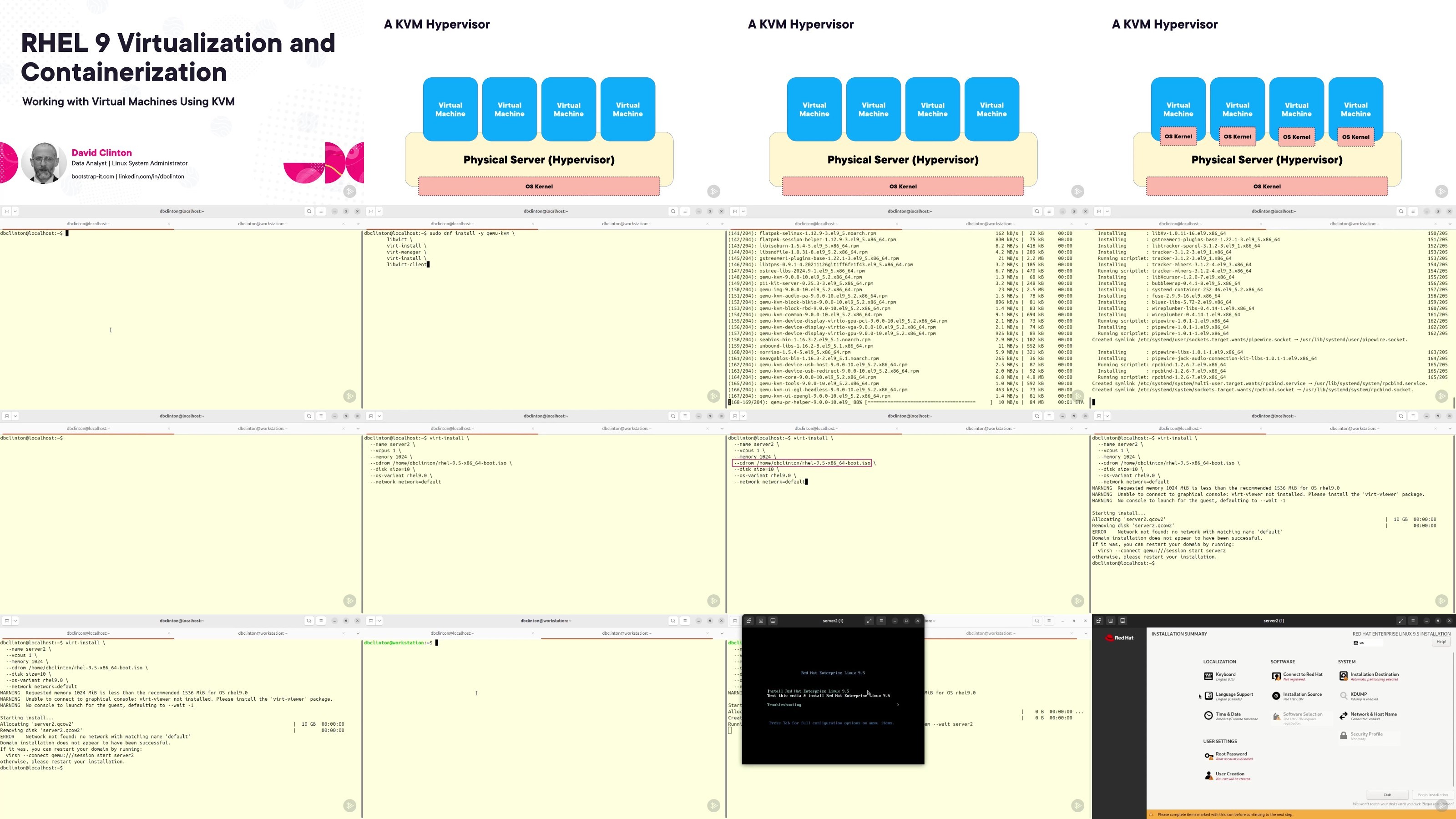This screenshot has width=1456, height=819.
Task: Click Quit button in installer
Action: [1387, 795]
